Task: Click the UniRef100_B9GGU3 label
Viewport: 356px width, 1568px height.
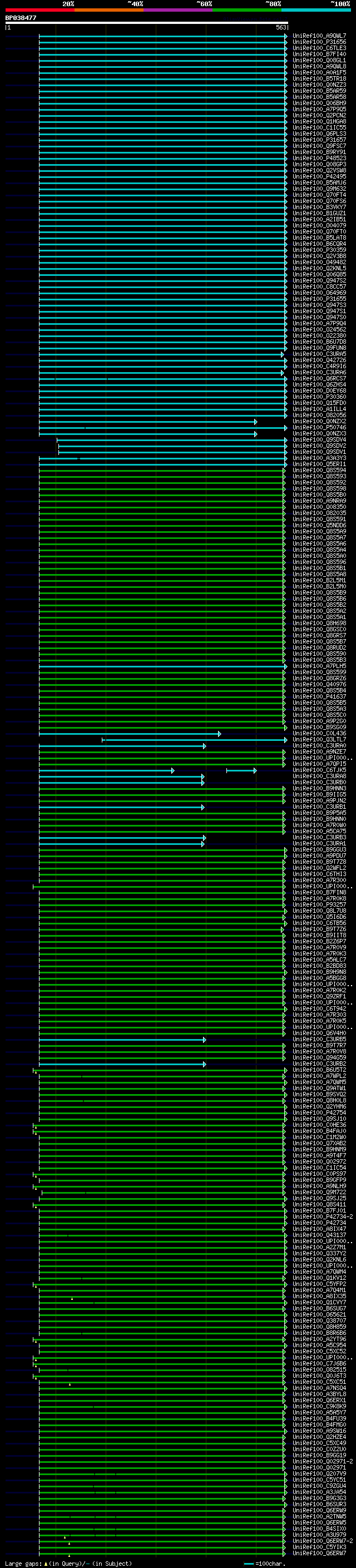Action: pos(319,850)
